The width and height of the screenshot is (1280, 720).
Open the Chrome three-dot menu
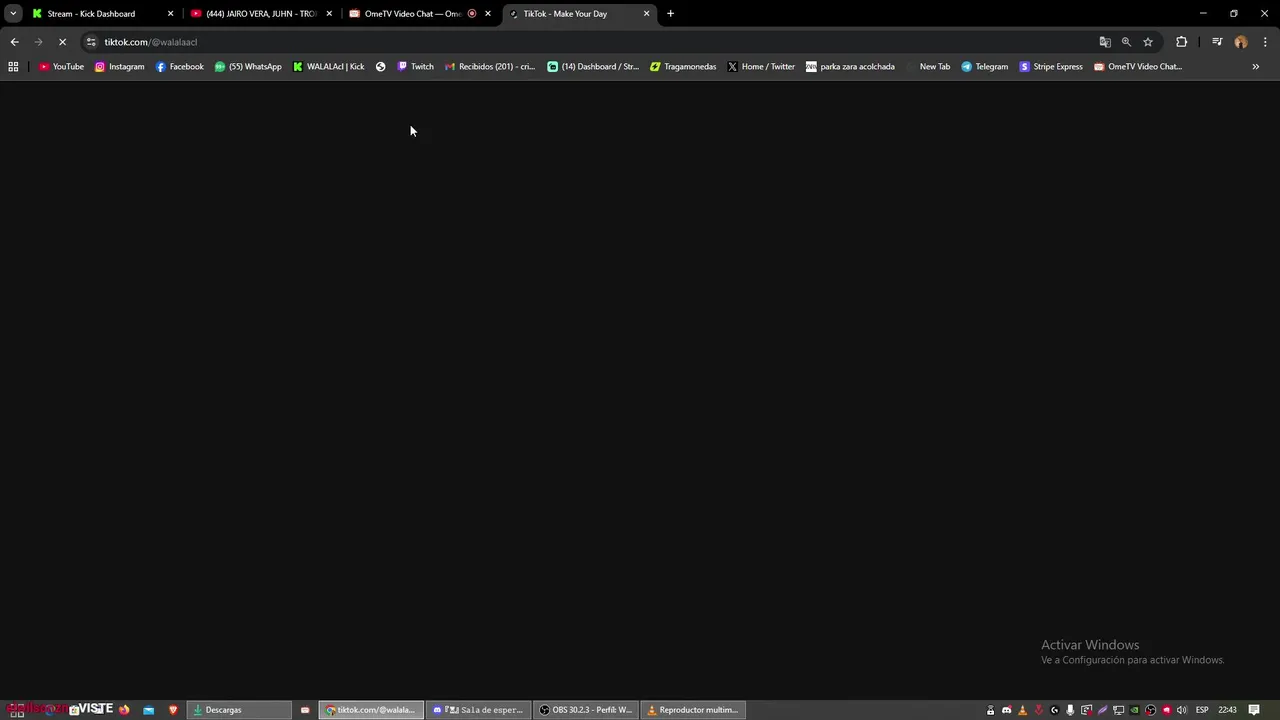pyautogui.click(x=1266, y=42)
